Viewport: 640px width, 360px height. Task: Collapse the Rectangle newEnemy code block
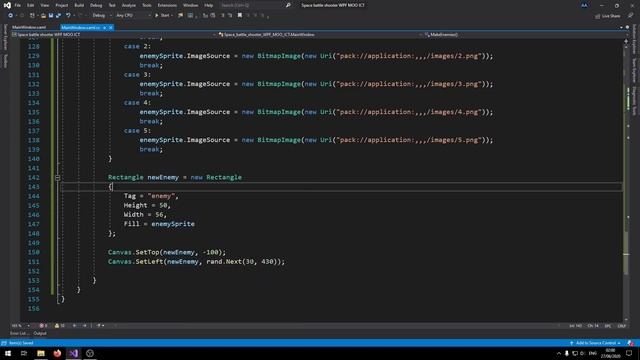click(58, 178)
